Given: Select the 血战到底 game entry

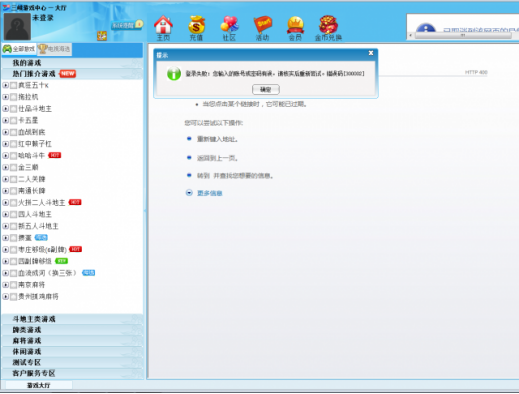Looking at the screenshot, I should [32, 132].
